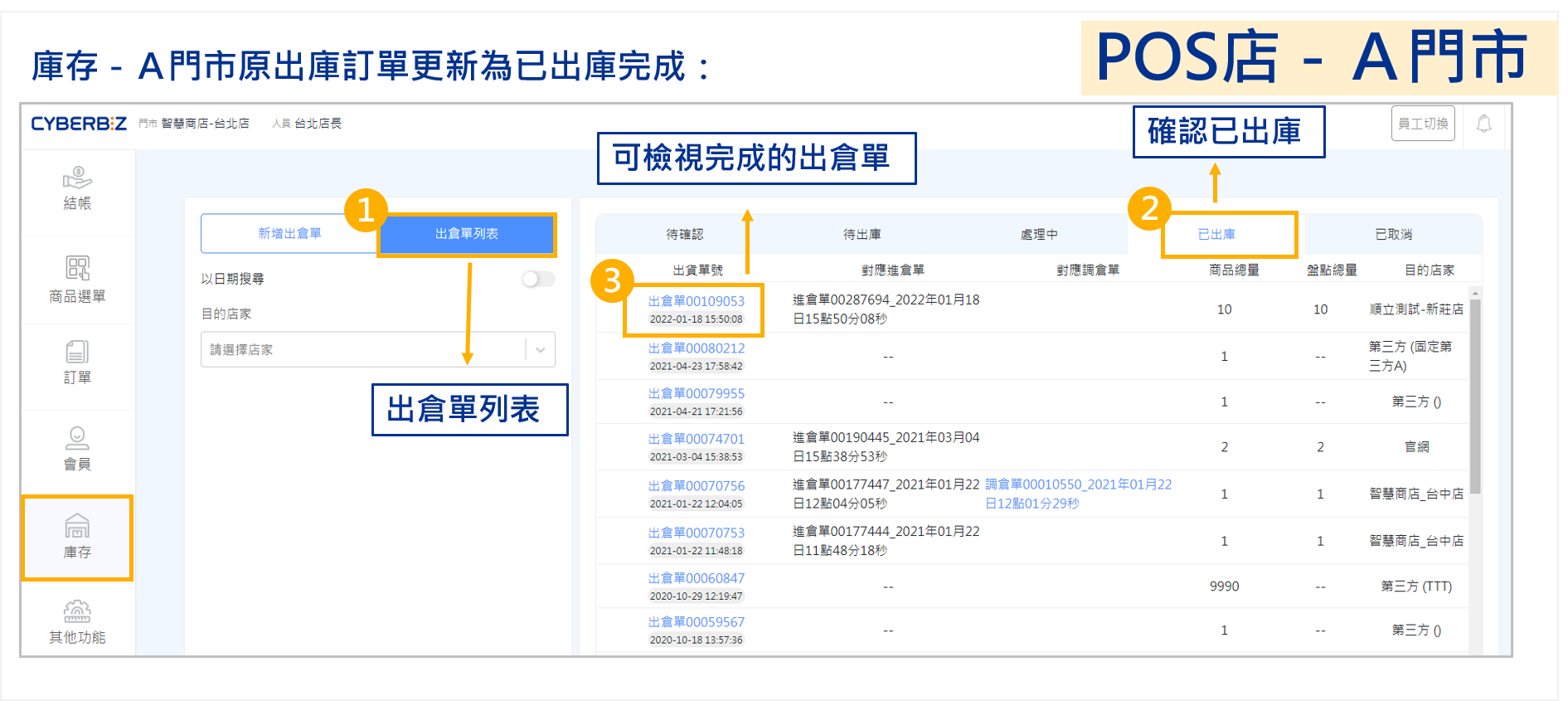1568x701 pixels.
Task: Open shipment link 出倉單00060847
Action: (697, 578)
